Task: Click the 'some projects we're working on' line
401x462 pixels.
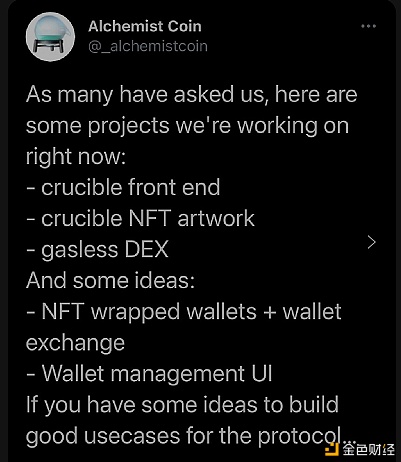Action: (187, 126)
